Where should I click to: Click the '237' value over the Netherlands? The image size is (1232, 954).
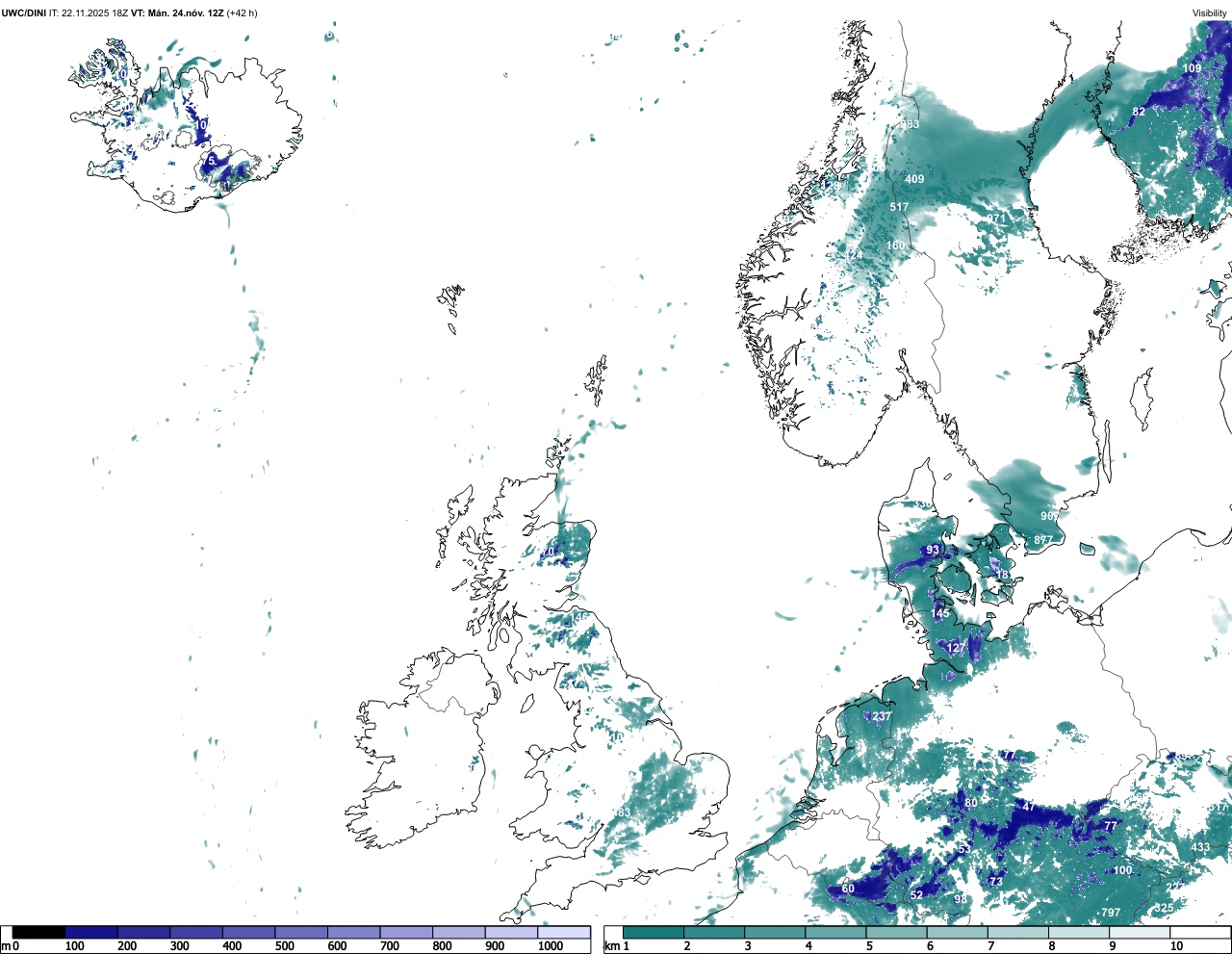(882, 716)
